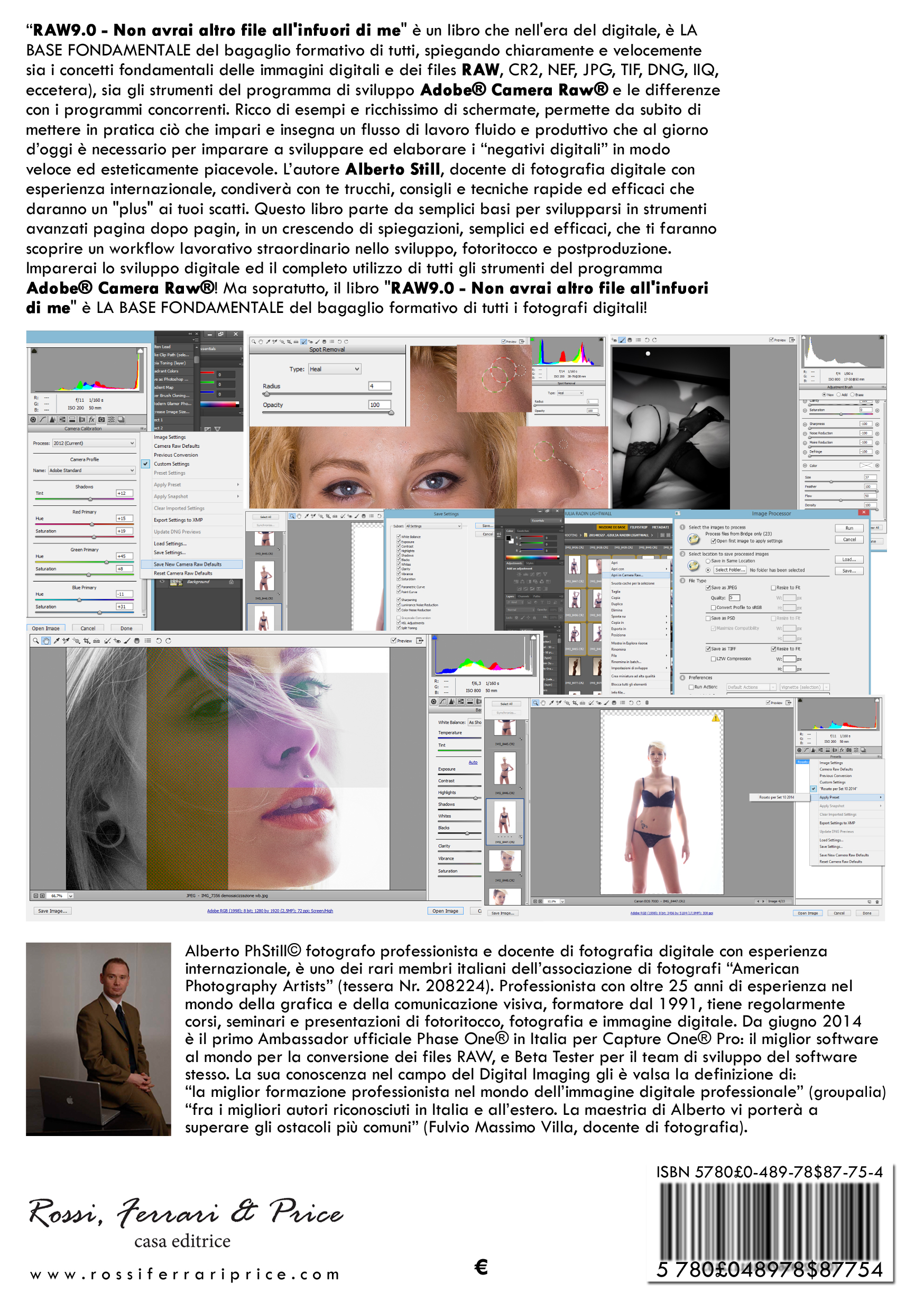Screen dimensions: 924x1311
Task: Open the Process 2012 (Current) dropdown
Action: [x=94, y=443]
